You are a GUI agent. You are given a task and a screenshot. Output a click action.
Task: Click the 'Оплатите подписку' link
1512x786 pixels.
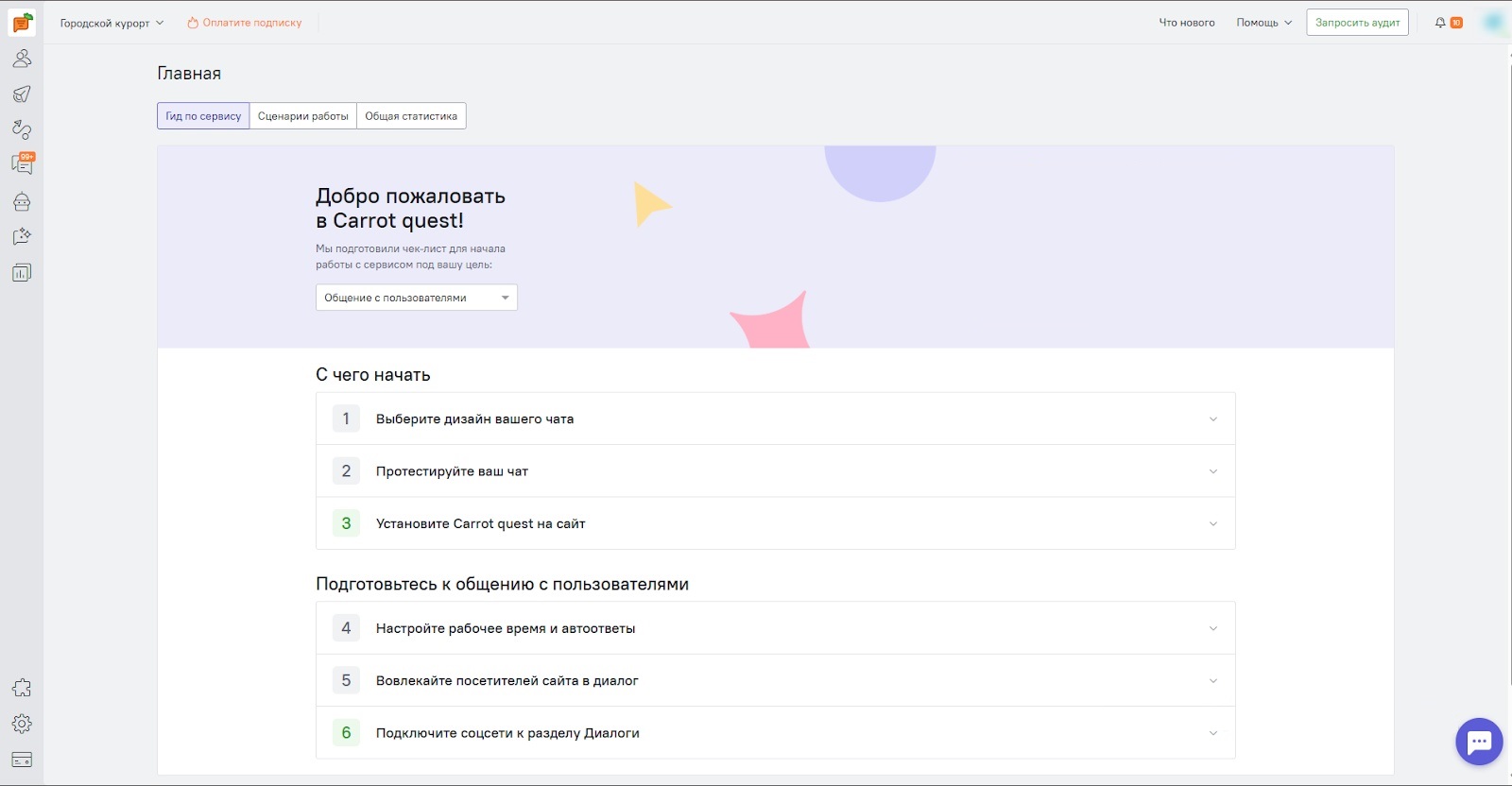click(x=245, y=23)
